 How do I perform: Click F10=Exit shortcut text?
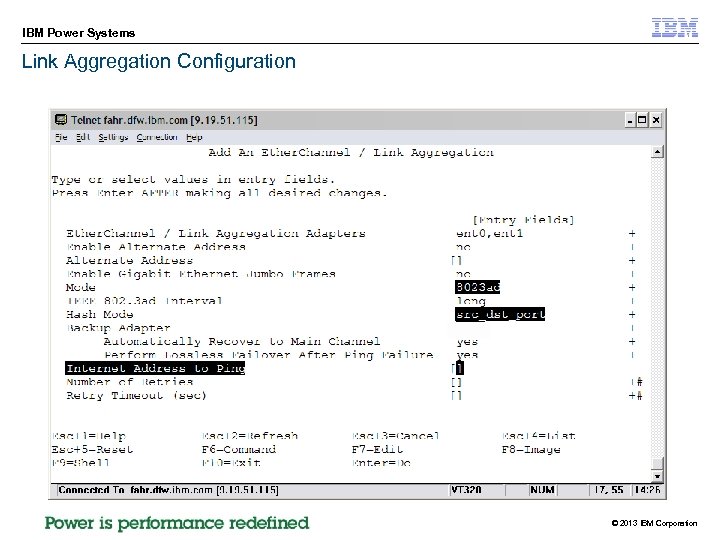pos(231,462)
